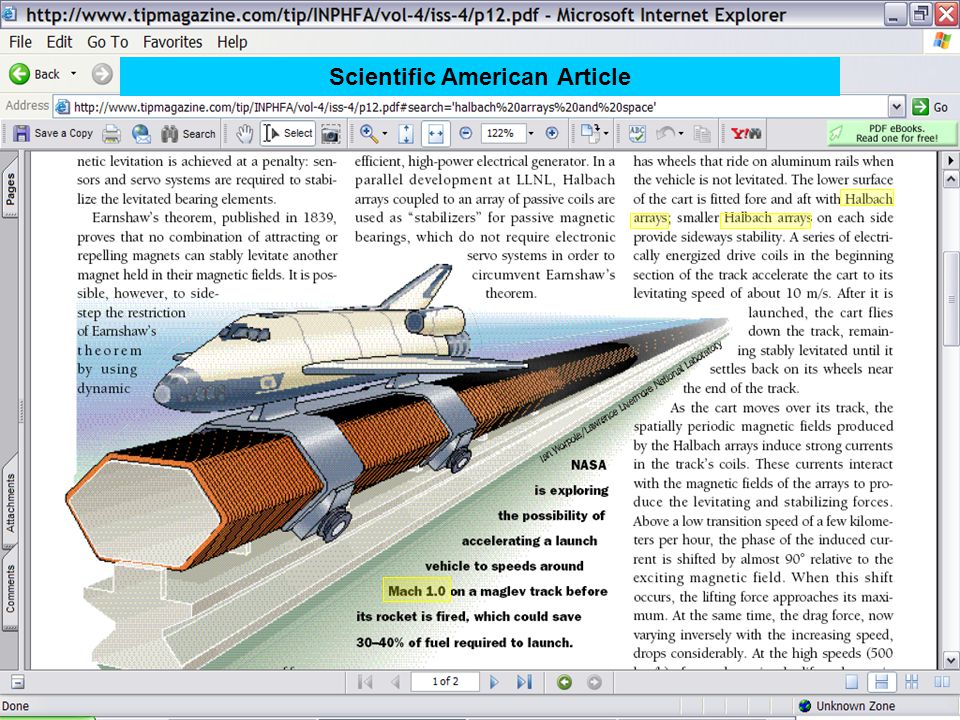This screenshot has width=960, height=720.
Task: Click the vertical scrollbar thumb
Action: (951, 298)
